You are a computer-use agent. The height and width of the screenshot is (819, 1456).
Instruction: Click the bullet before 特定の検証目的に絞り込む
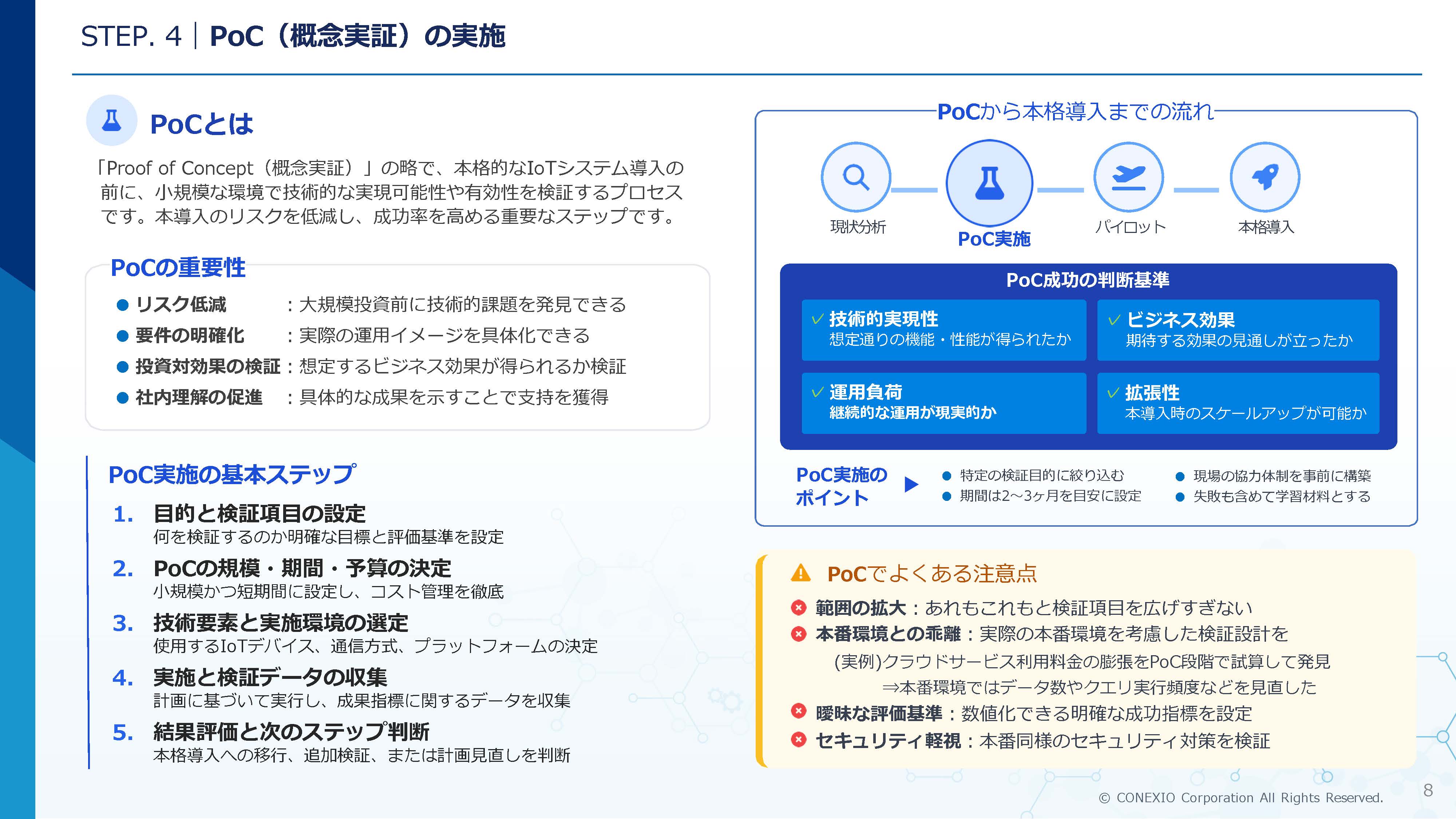pos(947,476)
